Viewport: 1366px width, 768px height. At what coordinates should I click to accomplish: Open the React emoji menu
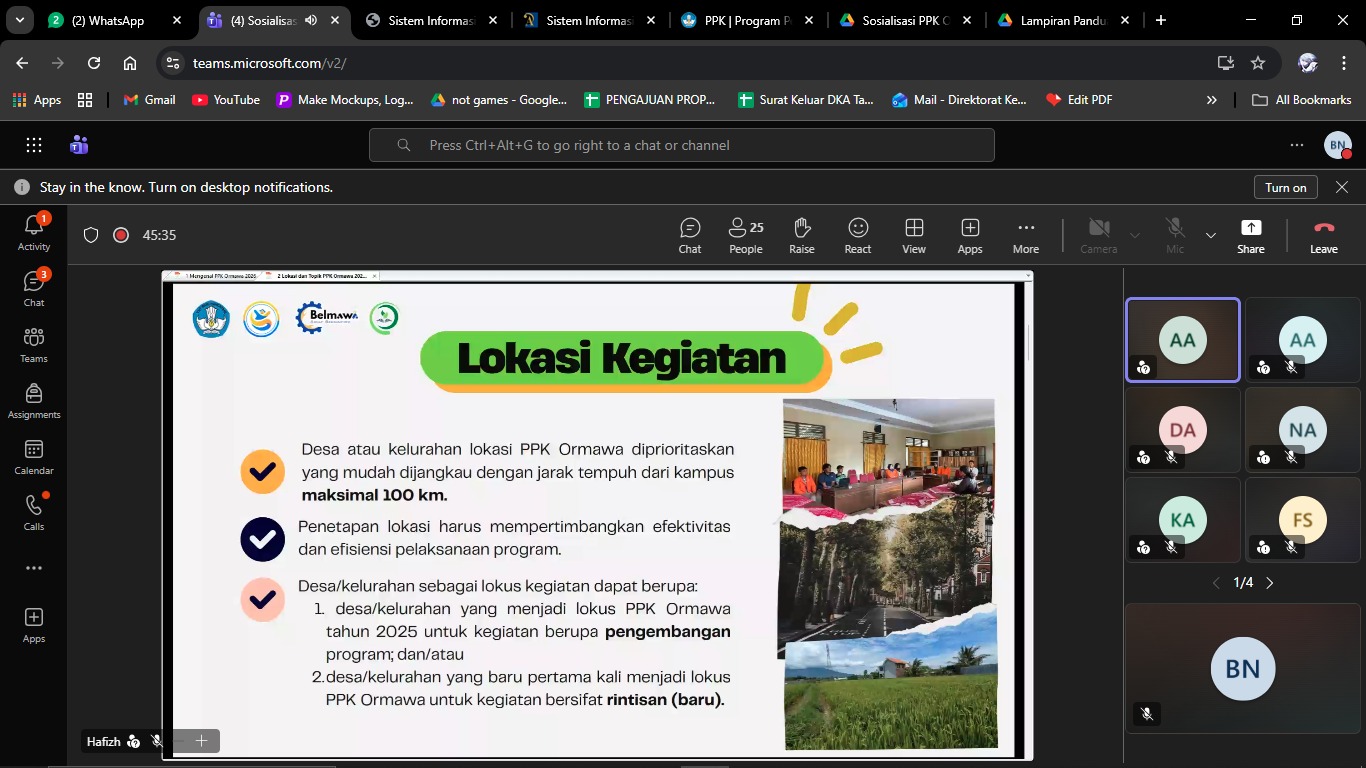tap(857, 236)
